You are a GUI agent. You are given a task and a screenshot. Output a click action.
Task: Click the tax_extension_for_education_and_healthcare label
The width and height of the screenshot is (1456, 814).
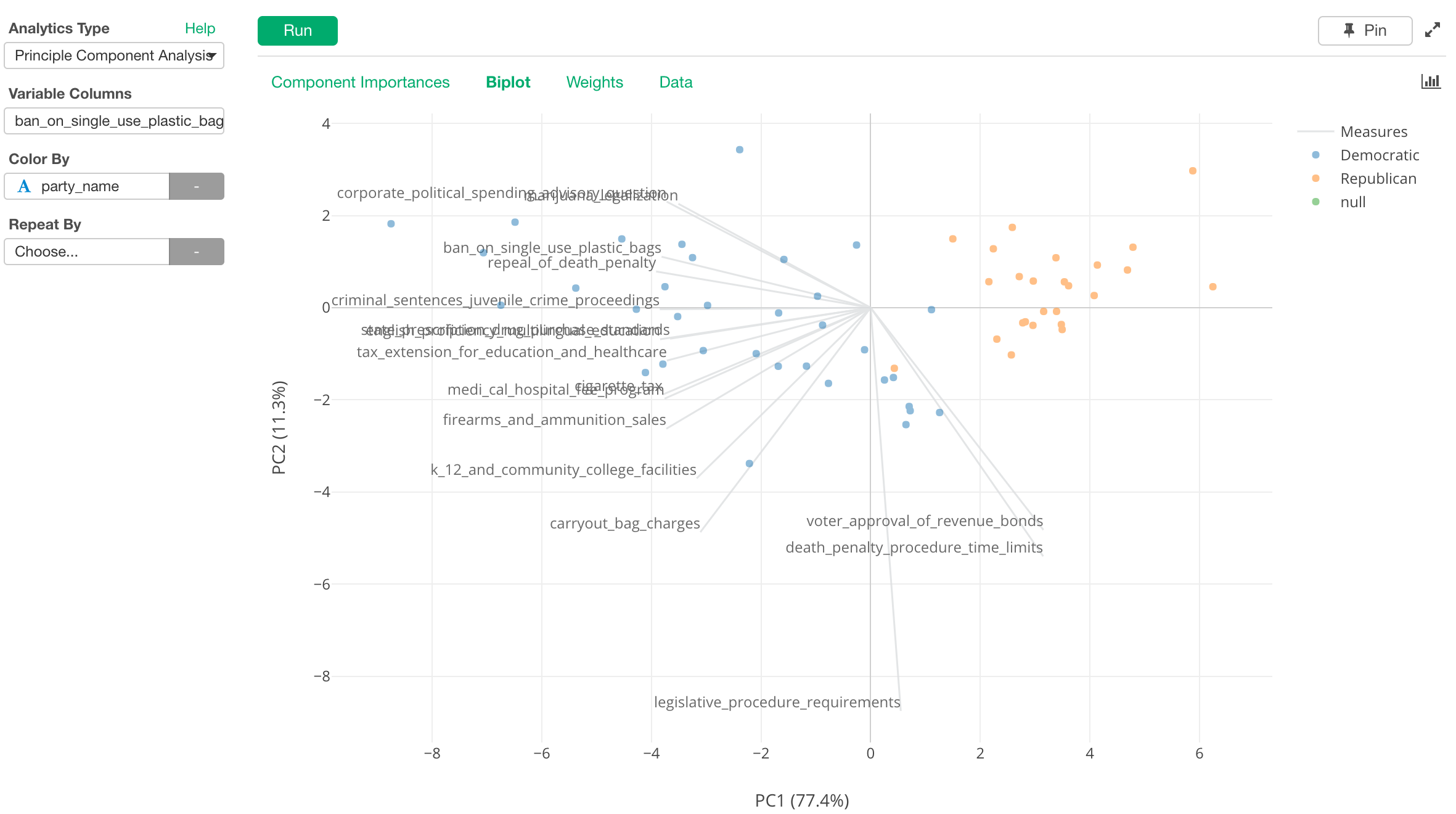[x=511, y=351]
